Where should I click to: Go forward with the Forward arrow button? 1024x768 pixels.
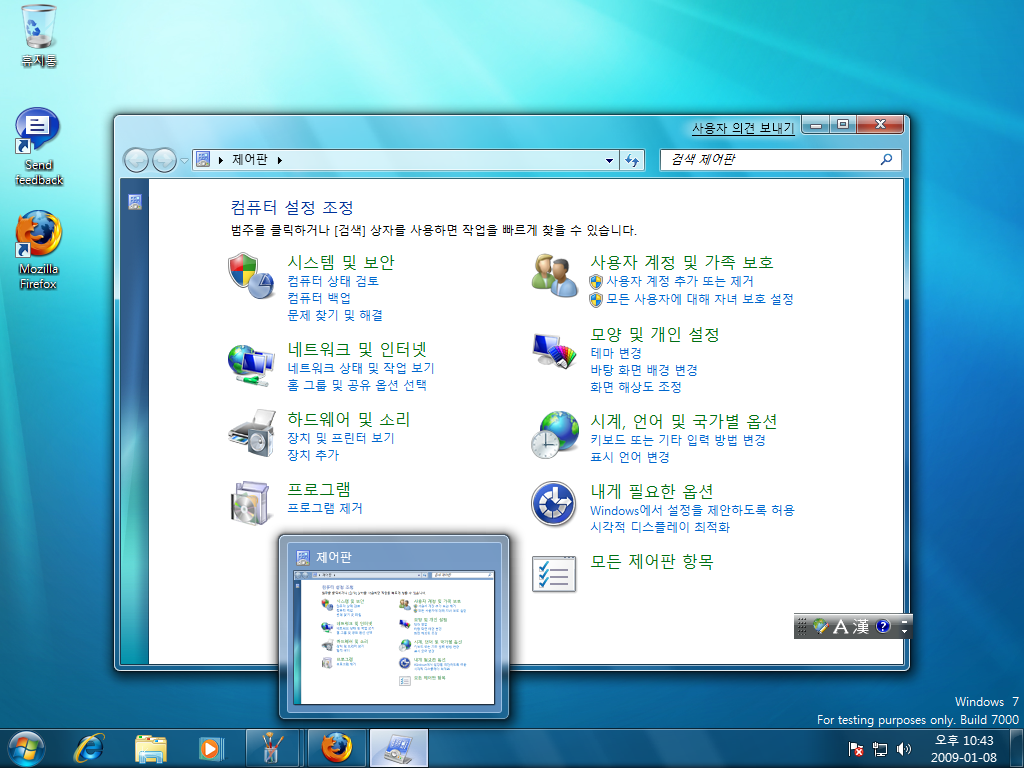pyautogui.click(x=164, y=160)
